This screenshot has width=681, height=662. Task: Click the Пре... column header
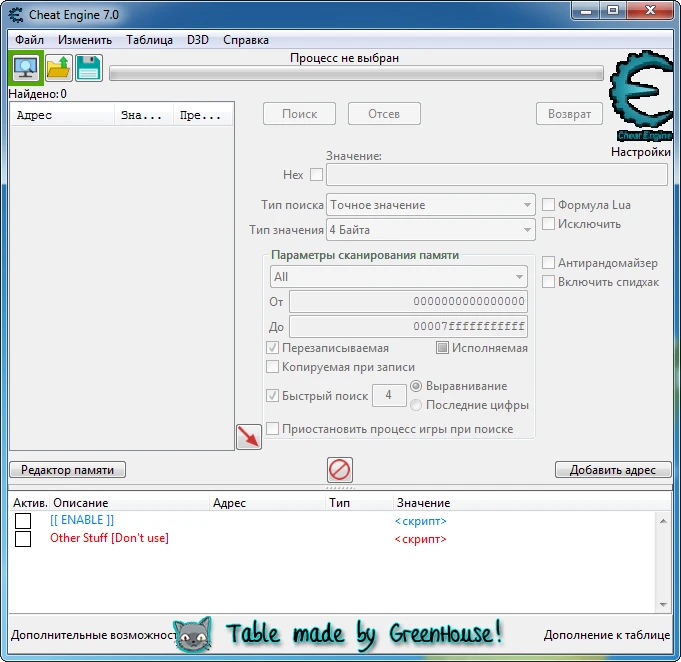click(x=203, y=116)
